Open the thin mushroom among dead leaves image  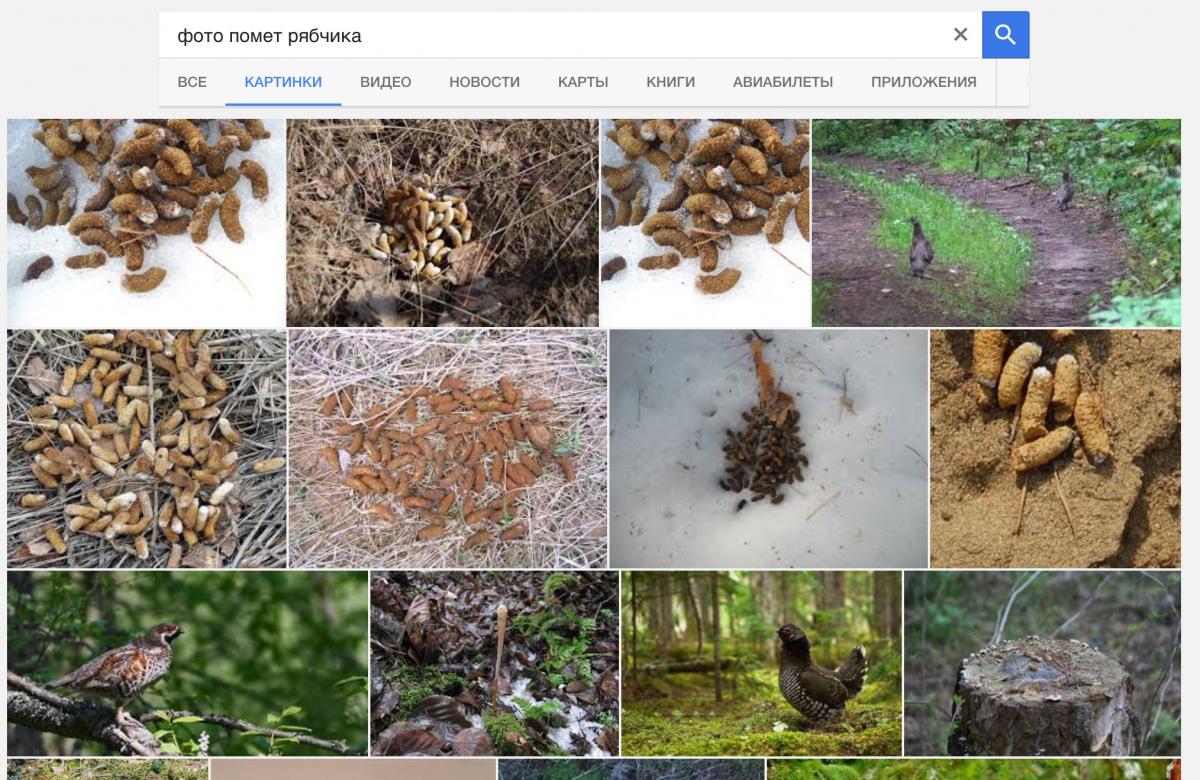(x=495, y=662)
